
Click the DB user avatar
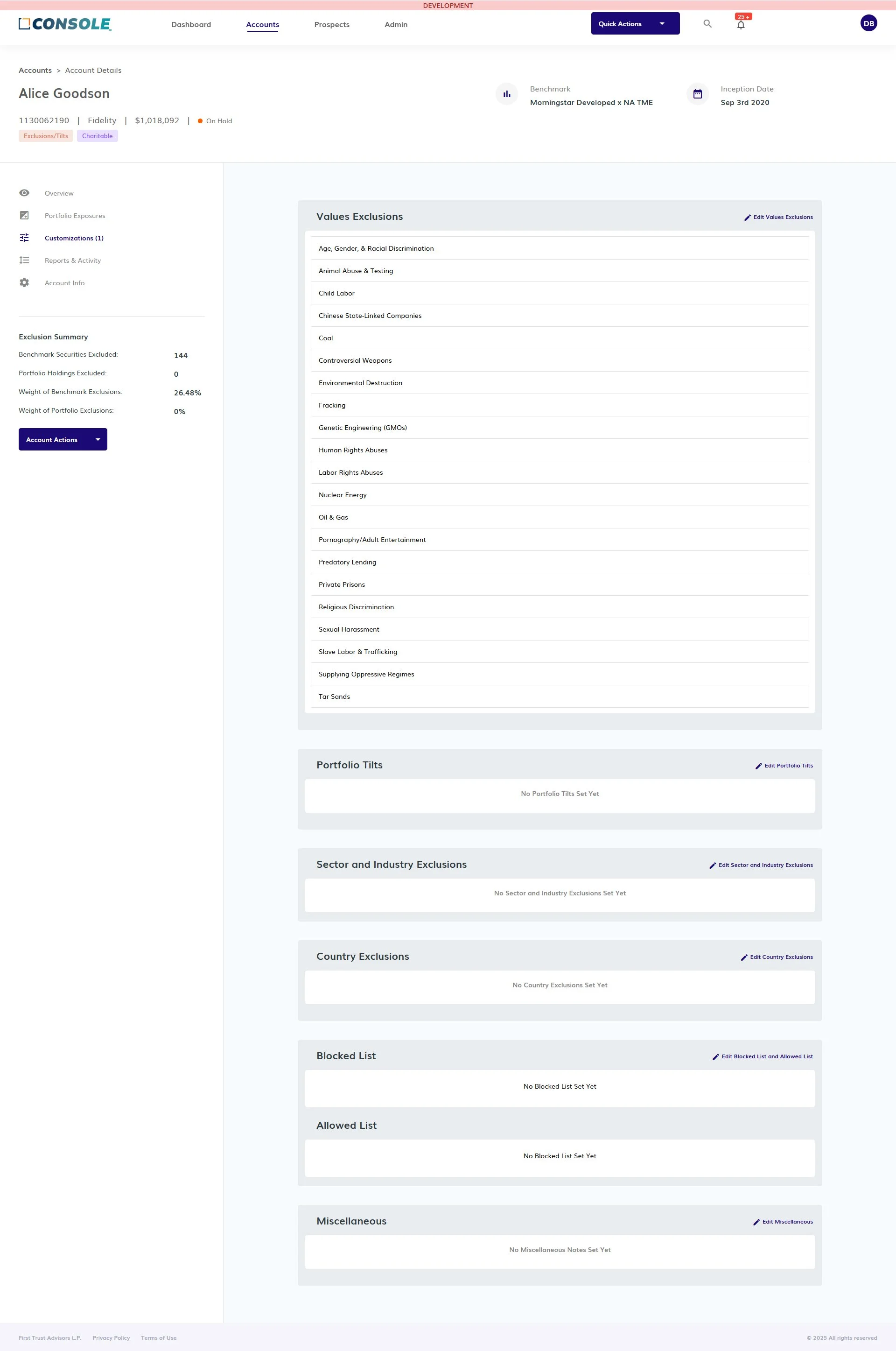pyautogui.click(x=868, y=23)
